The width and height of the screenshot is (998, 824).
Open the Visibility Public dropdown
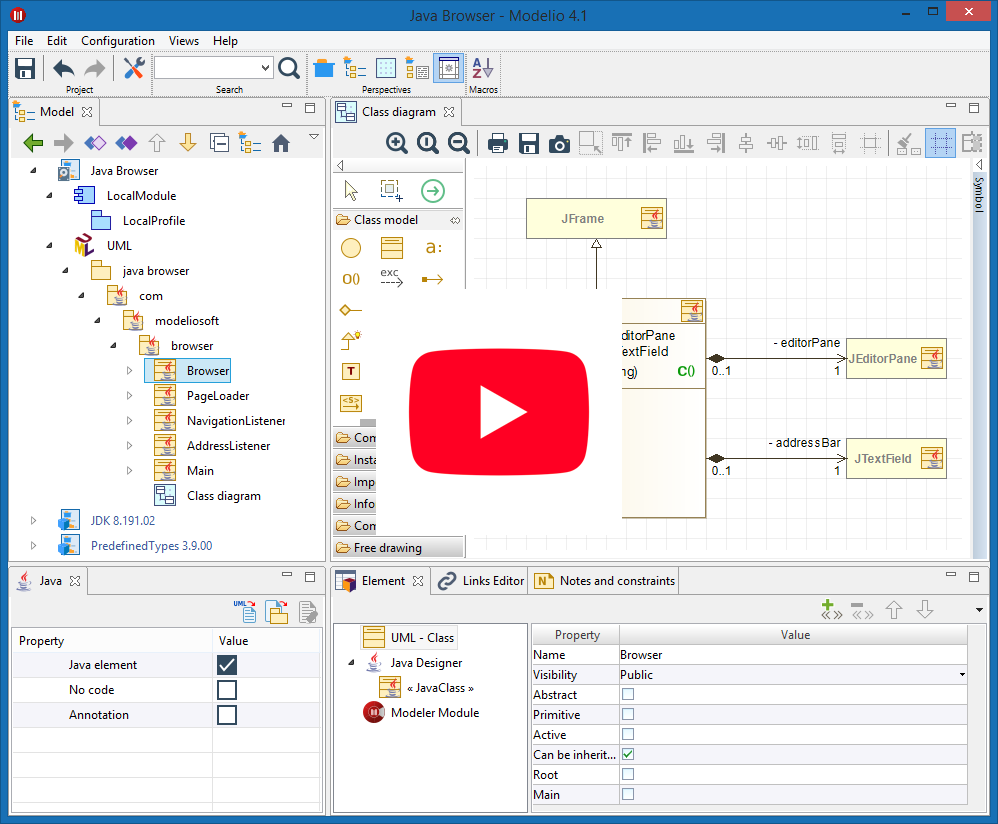pos(962,674)
